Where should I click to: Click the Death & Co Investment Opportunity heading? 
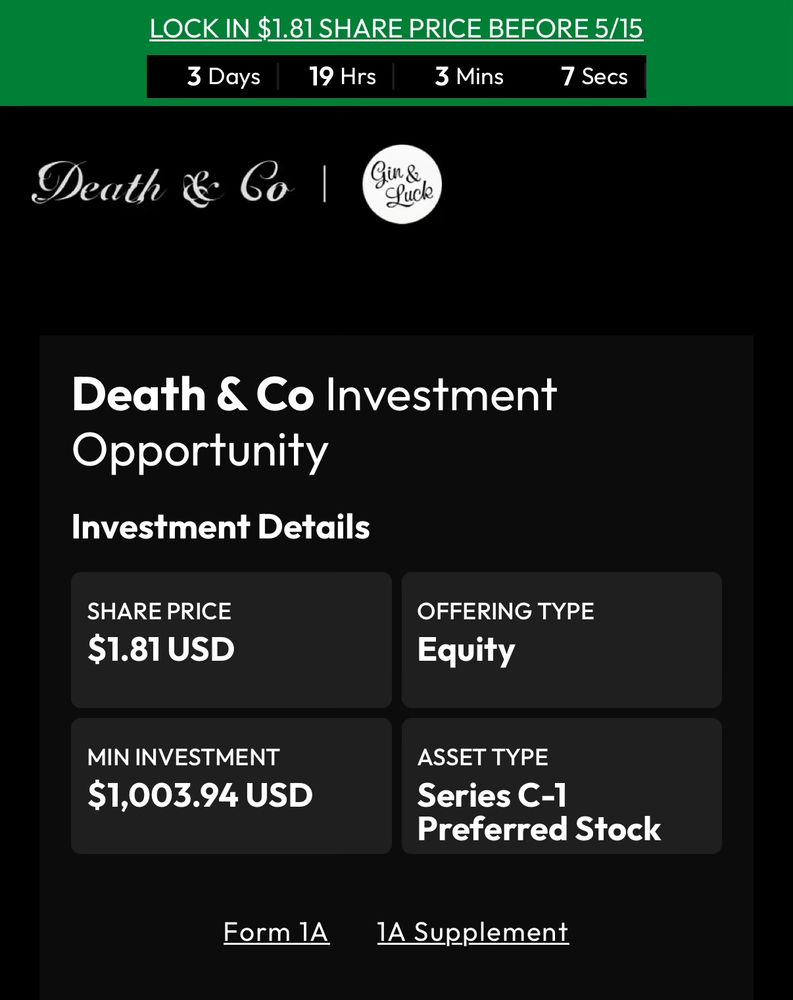tap(314, 421)
